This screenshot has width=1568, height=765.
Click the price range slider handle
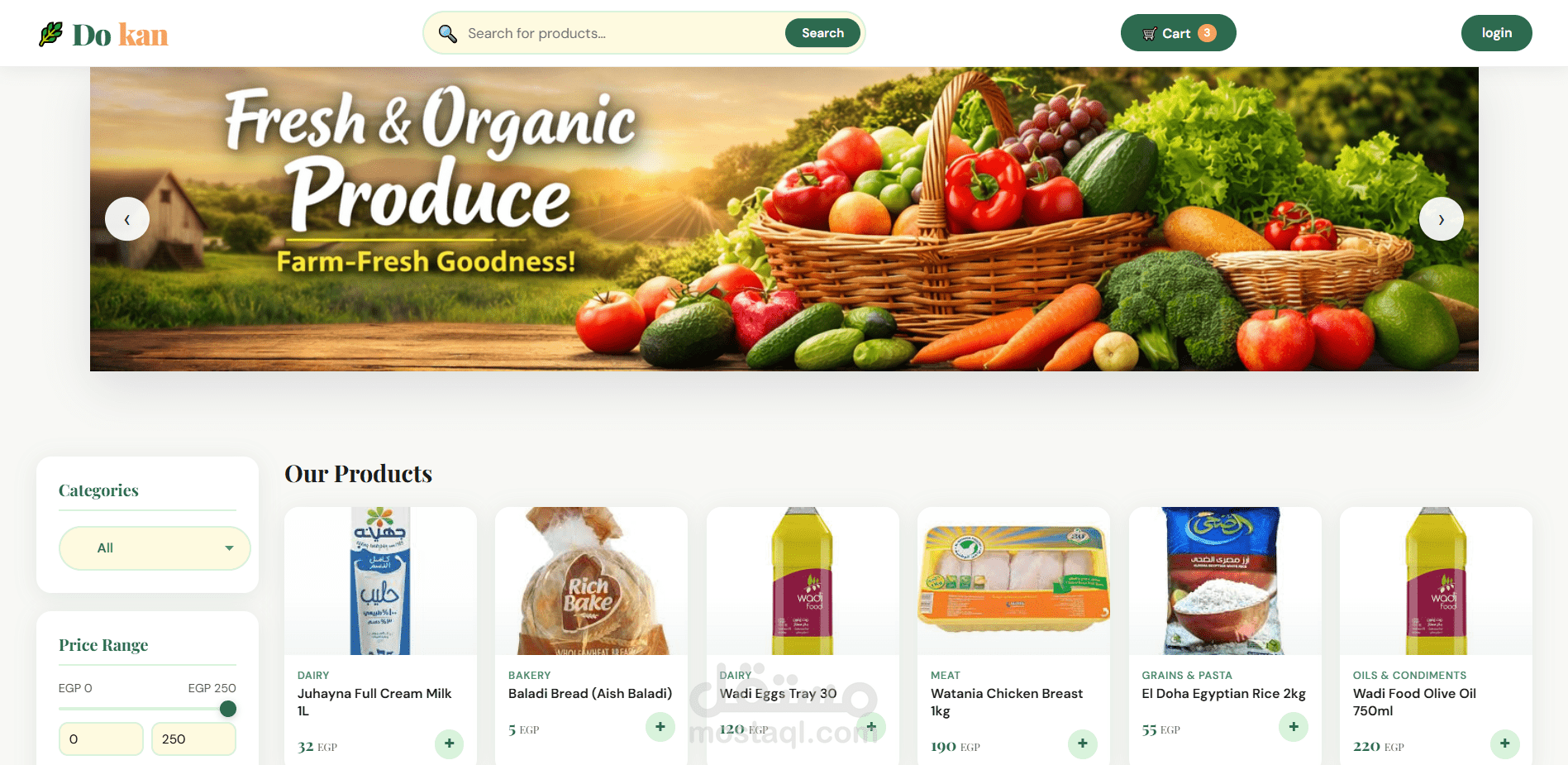click(x=228, y=709)
